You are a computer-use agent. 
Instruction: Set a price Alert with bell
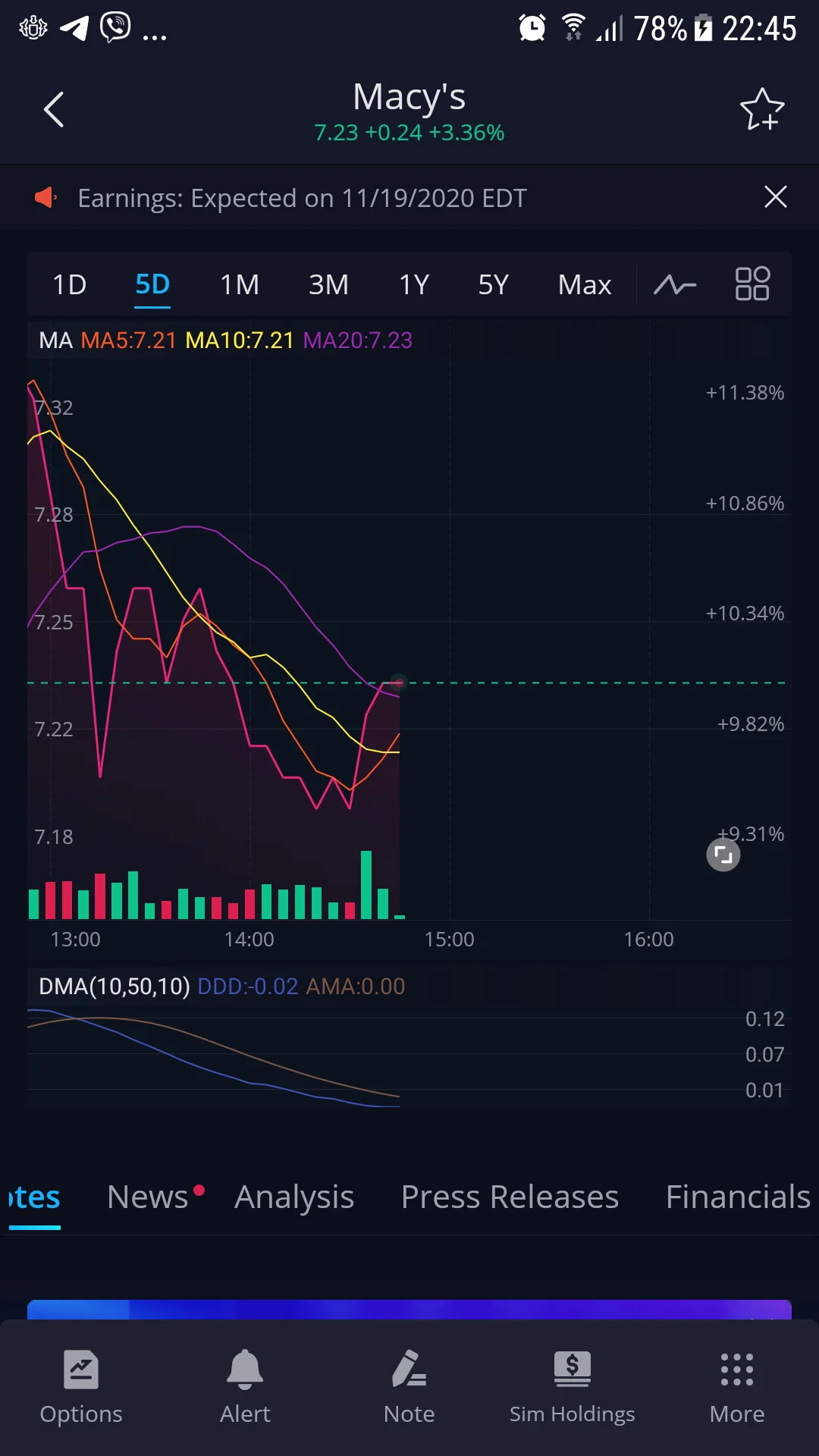(x=245, y=1388)
